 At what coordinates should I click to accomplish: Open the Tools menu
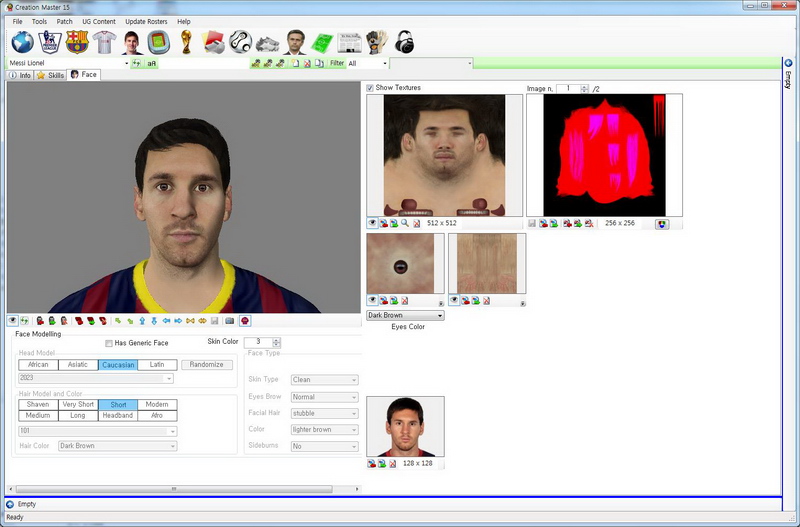click(x=39, y=21)
